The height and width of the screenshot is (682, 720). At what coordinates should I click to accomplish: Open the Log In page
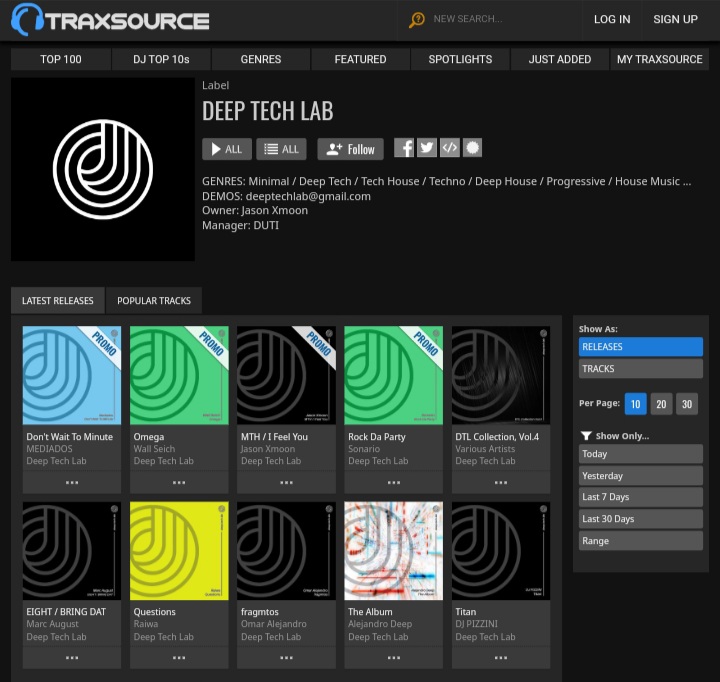point(612,20)
